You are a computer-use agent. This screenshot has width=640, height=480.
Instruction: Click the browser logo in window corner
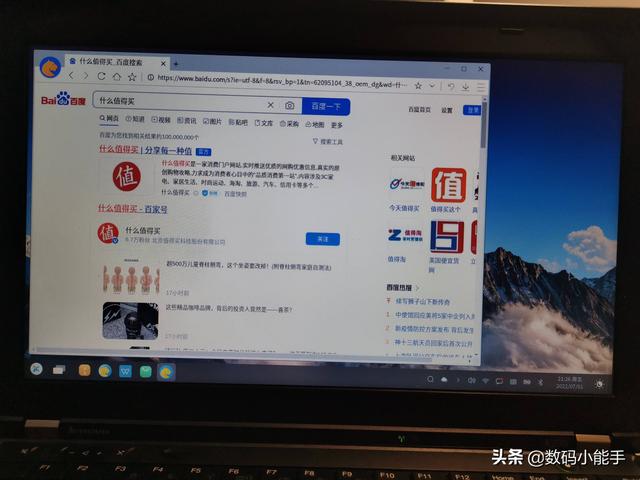click(x=50, y=67)
